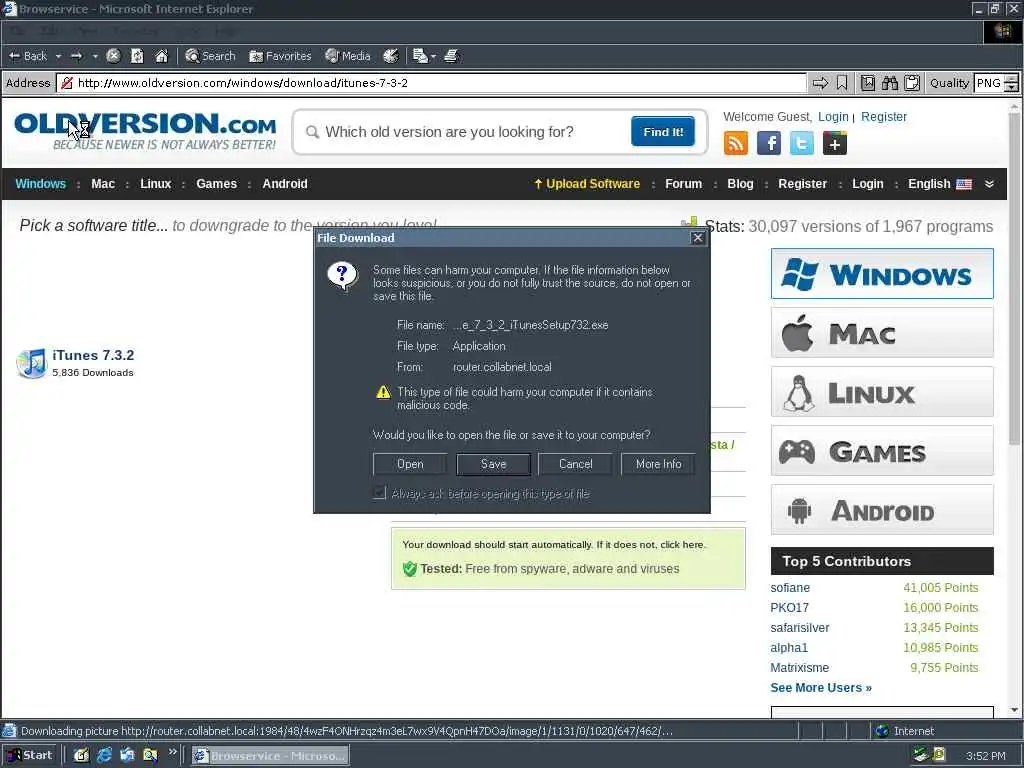This screenshot has width=1024, height=768.
Task: Open contributor PKO17's profile
Action: (x=789, y=607)
